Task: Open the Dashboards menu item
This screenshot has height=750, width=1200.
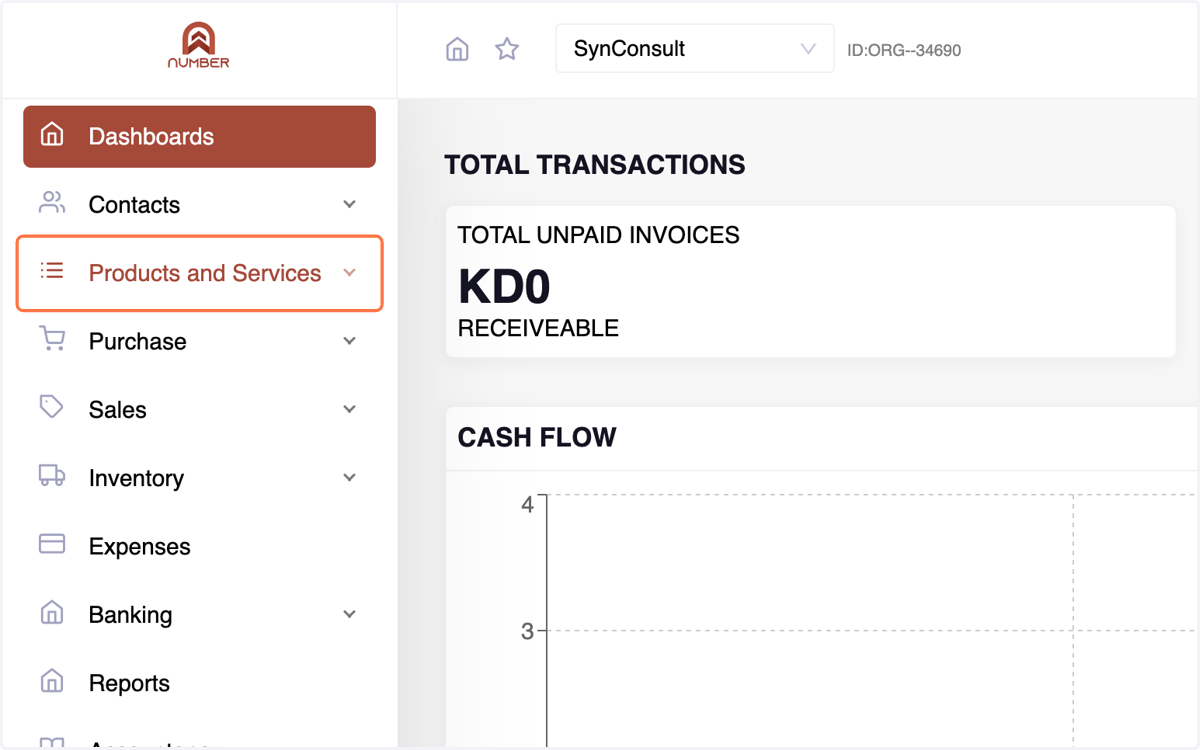Action: point(199,136)
